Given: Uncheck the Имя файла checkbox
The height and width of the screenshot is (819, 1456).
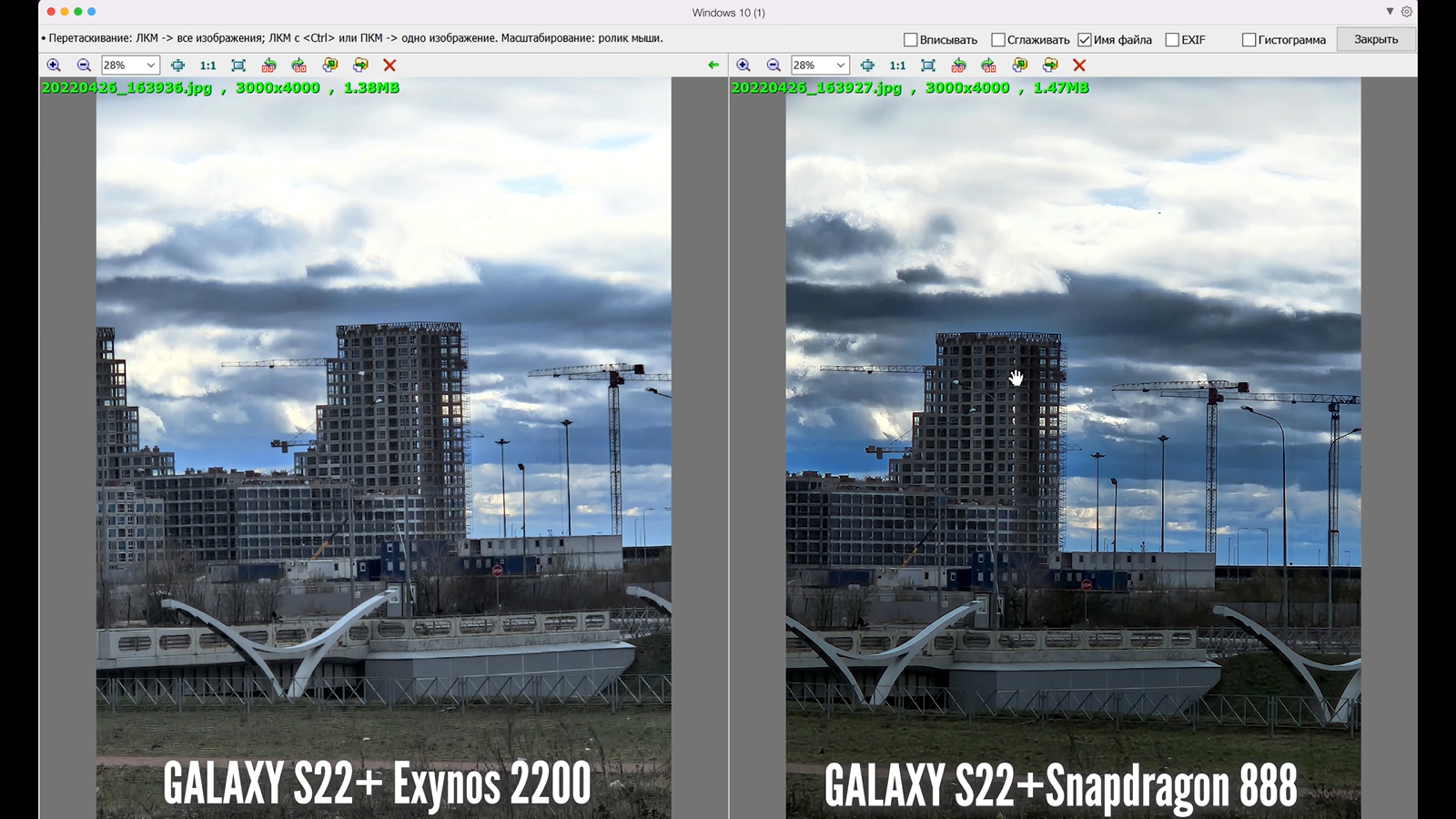Looking at the screenshot, I should click(x=1084, y=40).
